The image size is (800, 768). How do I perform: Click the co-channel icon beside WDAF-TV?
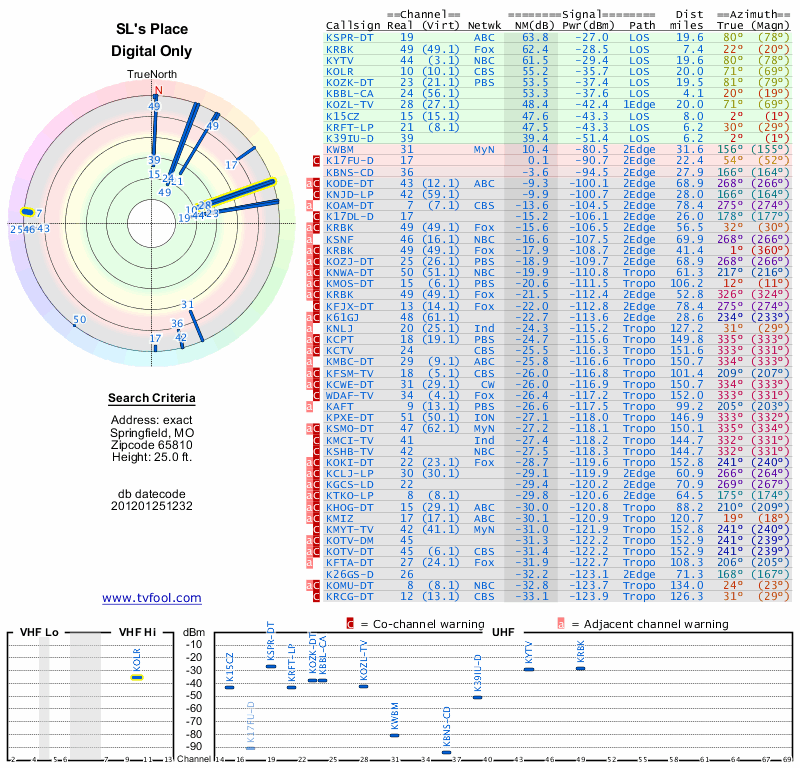[x=316, y=395]
